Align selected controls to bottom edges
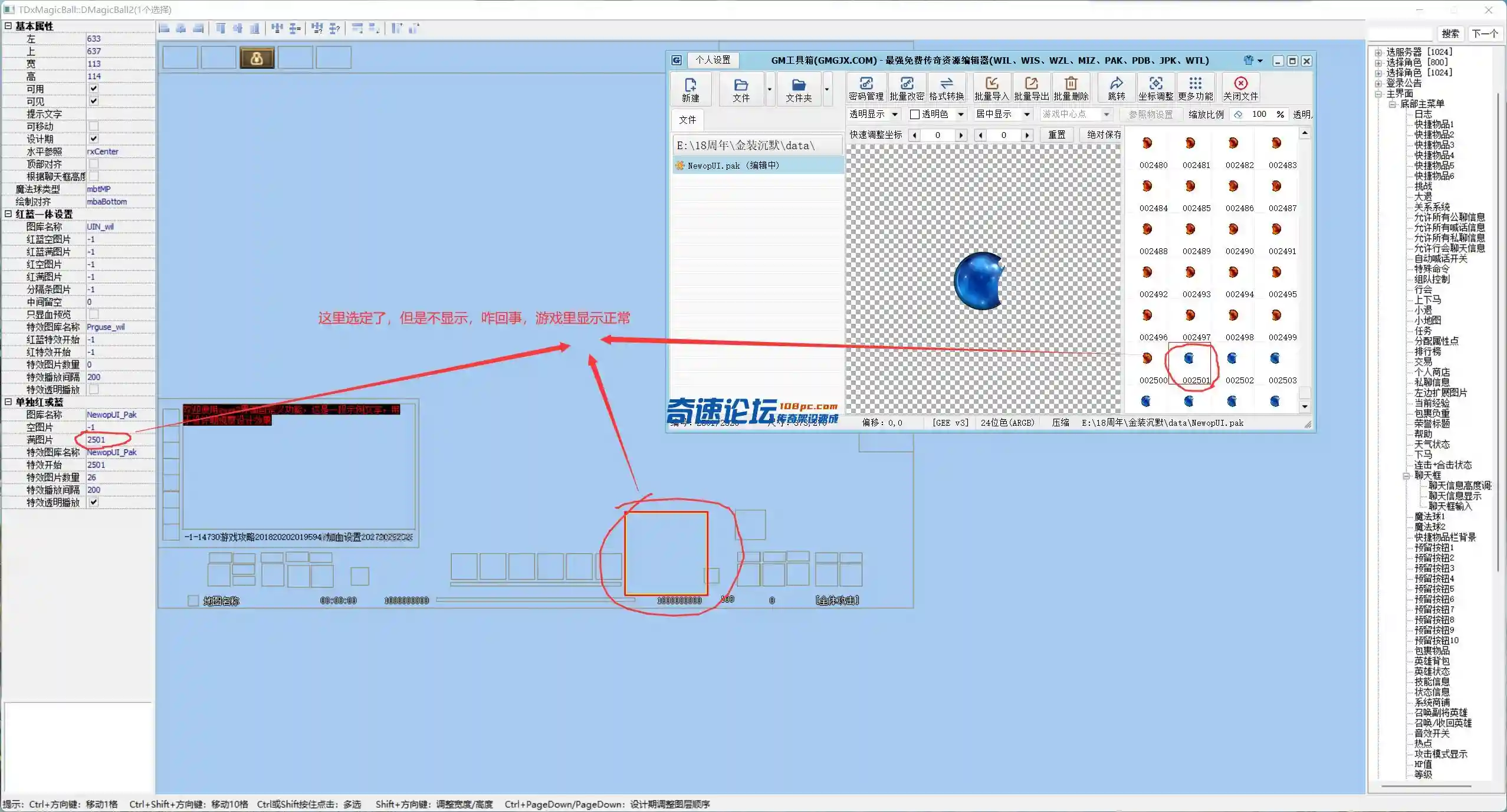The image size is (1507, 812). point(255,28)
